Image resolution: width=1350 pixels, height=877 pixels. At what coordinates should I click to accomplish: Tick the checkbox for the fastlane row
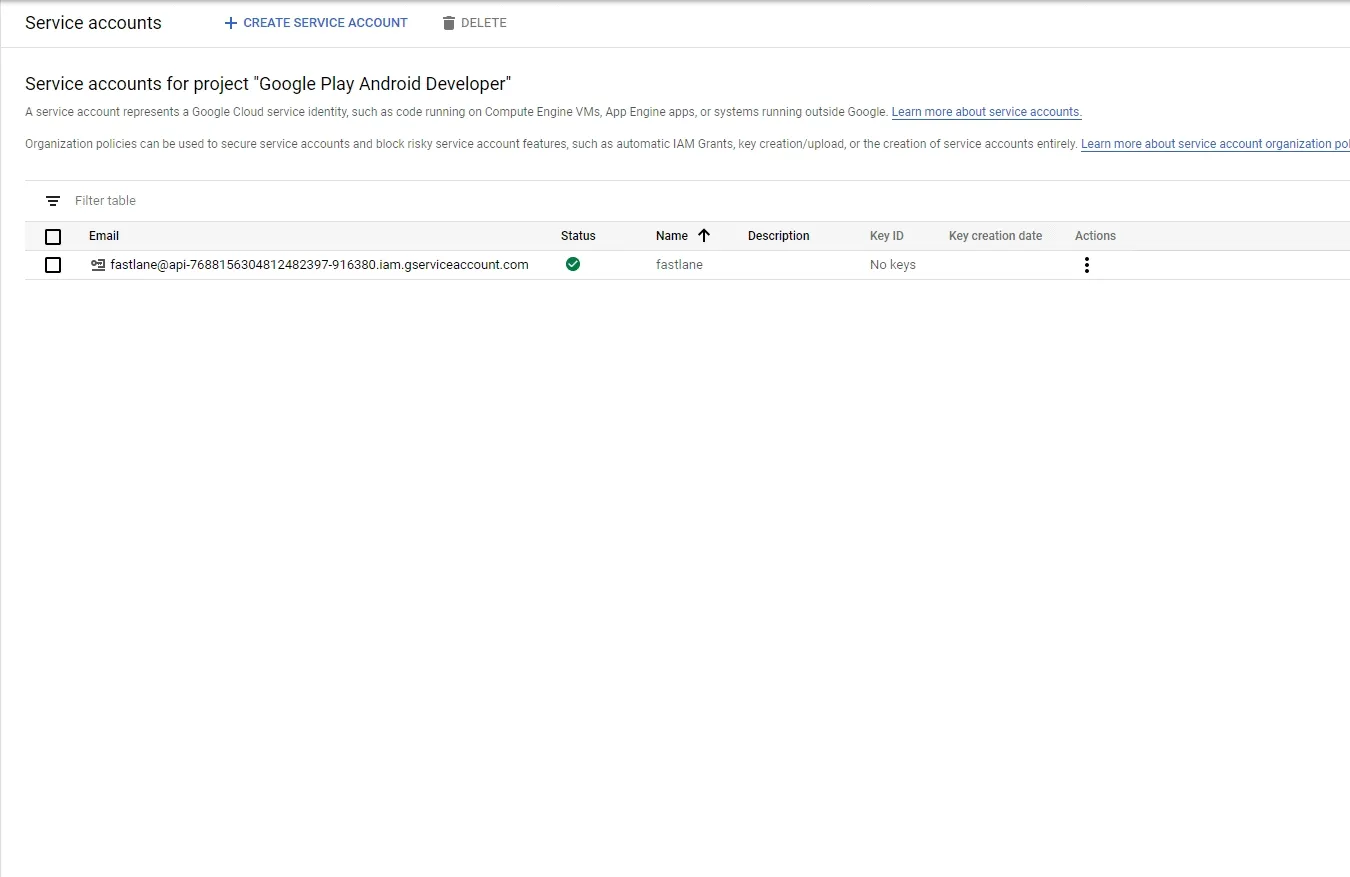(x=53, y=265)
